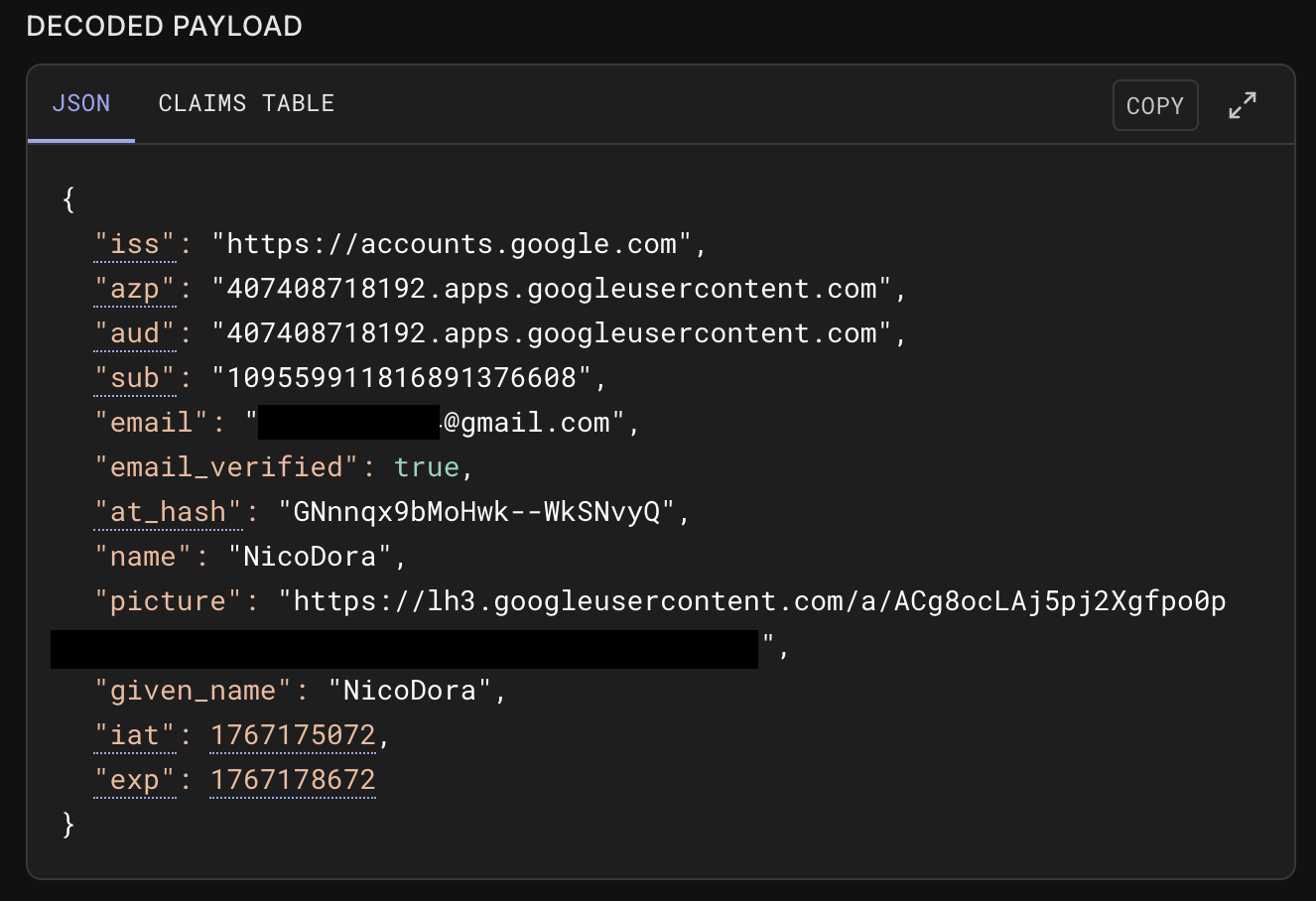Click the accounts.google.com issuer value
1316x901 pixels.
pos(457,243)
